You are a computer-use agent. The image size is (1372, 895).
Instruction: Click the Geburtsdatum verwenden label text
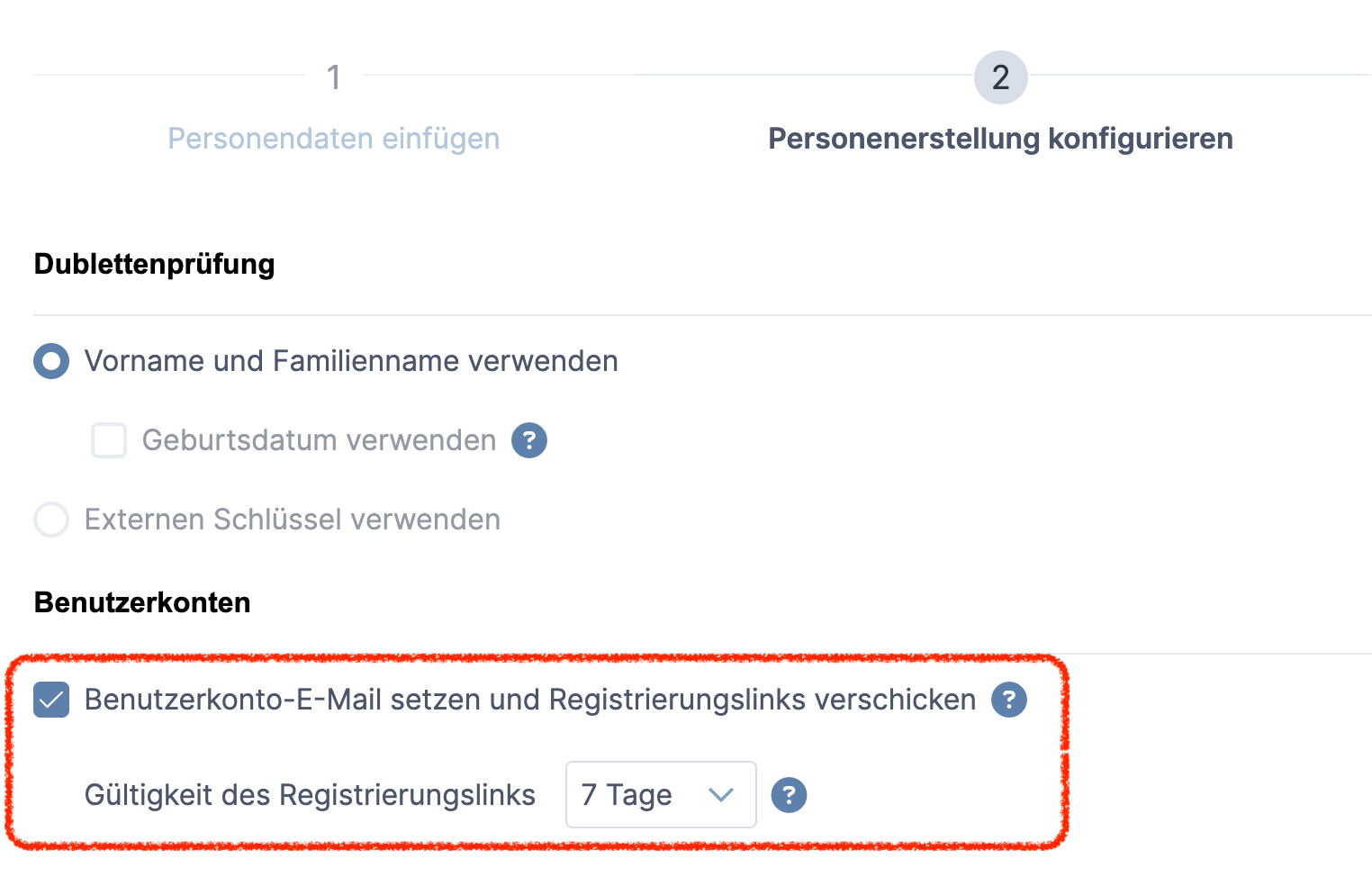[x=320, y=440]
